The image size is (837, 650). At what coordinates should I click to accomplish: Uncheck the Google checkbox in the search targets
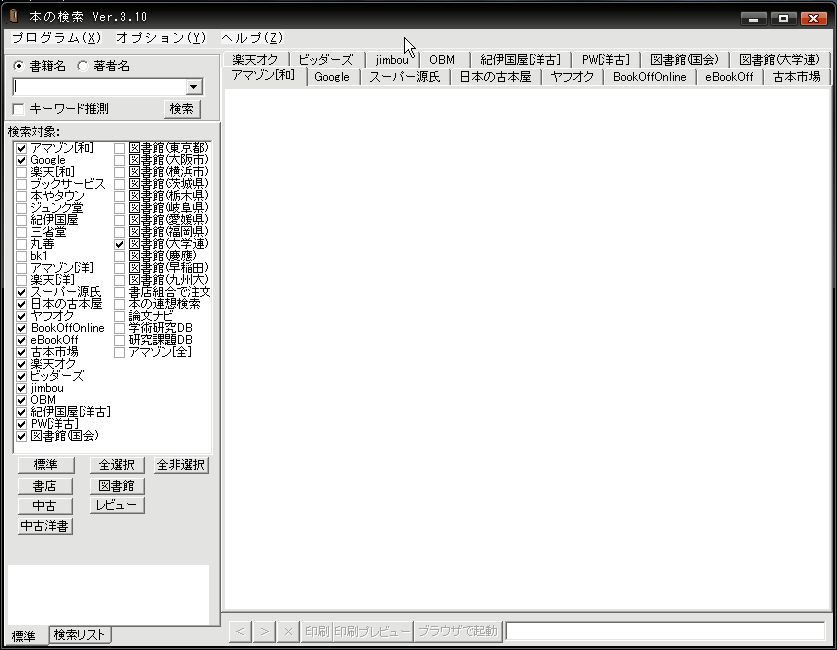pyautogui.click(x=21, y=160)
